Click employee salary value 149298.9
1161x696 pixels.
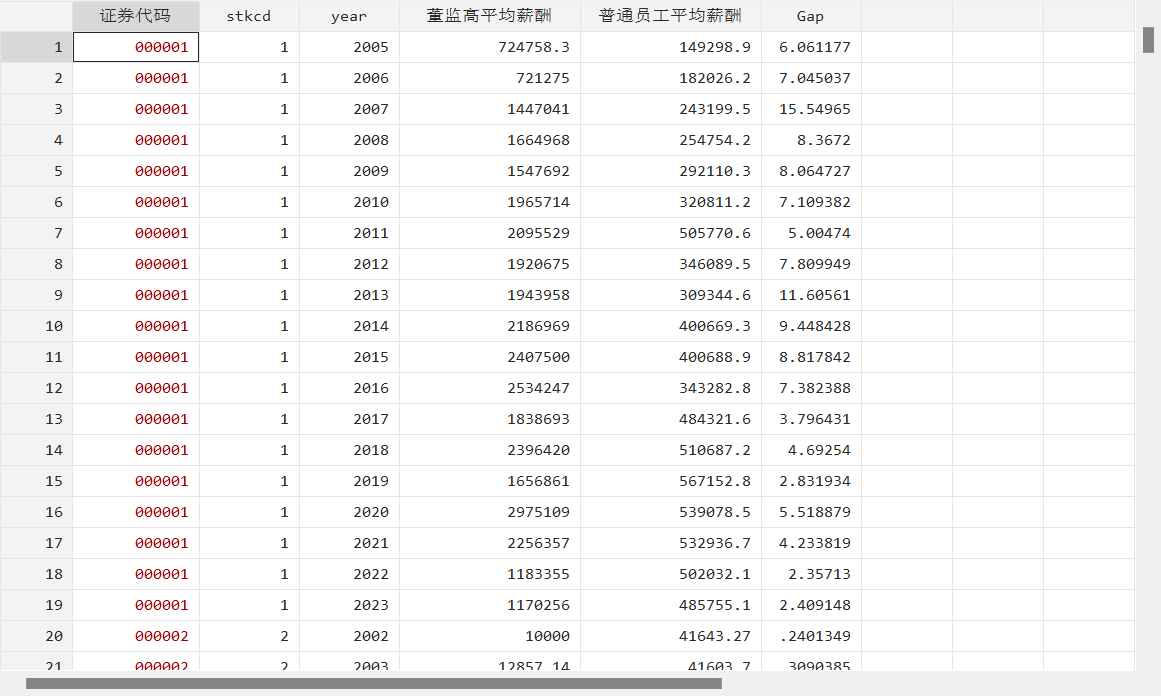pyautogui.click(x=670, y=47)
